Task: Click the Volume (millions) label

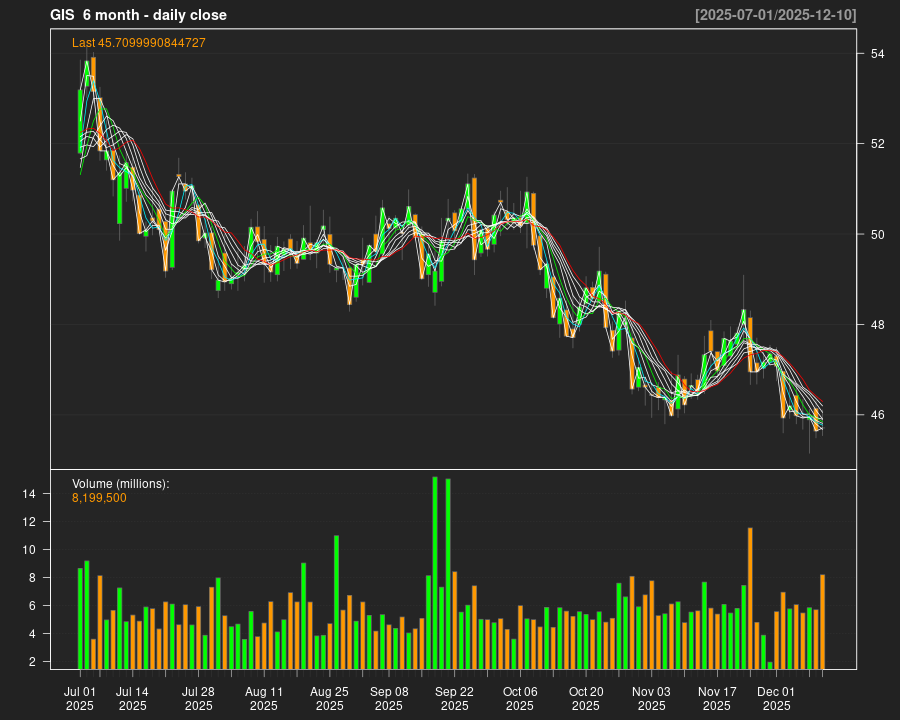Action: pos(121,484)
